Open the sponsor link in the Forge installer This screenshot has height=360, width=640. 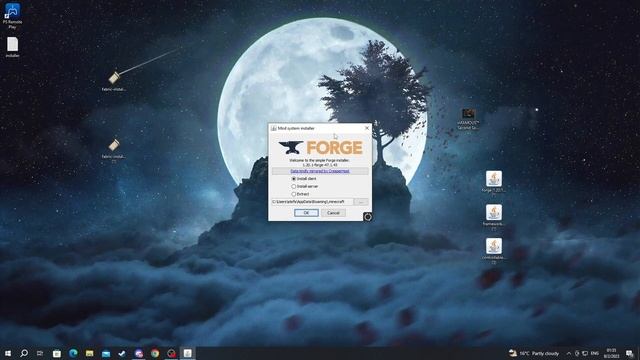coord(320,171)
